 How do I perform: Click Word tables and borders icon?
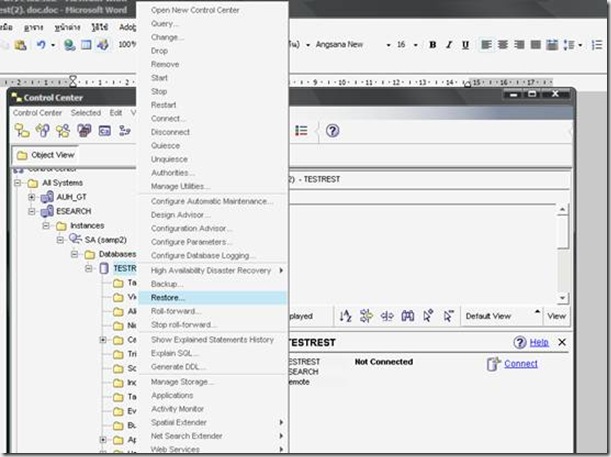(x=86, y=45)
